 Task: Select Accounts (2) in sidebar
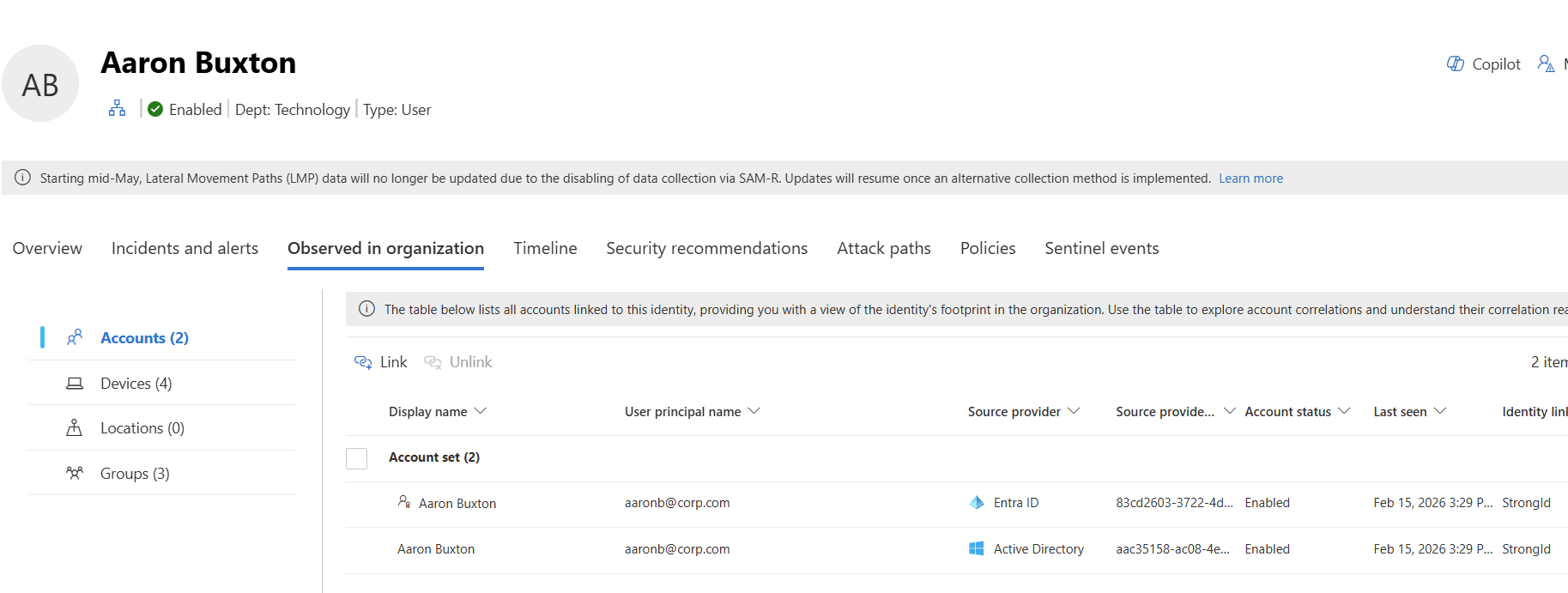(x=144, y=338)
